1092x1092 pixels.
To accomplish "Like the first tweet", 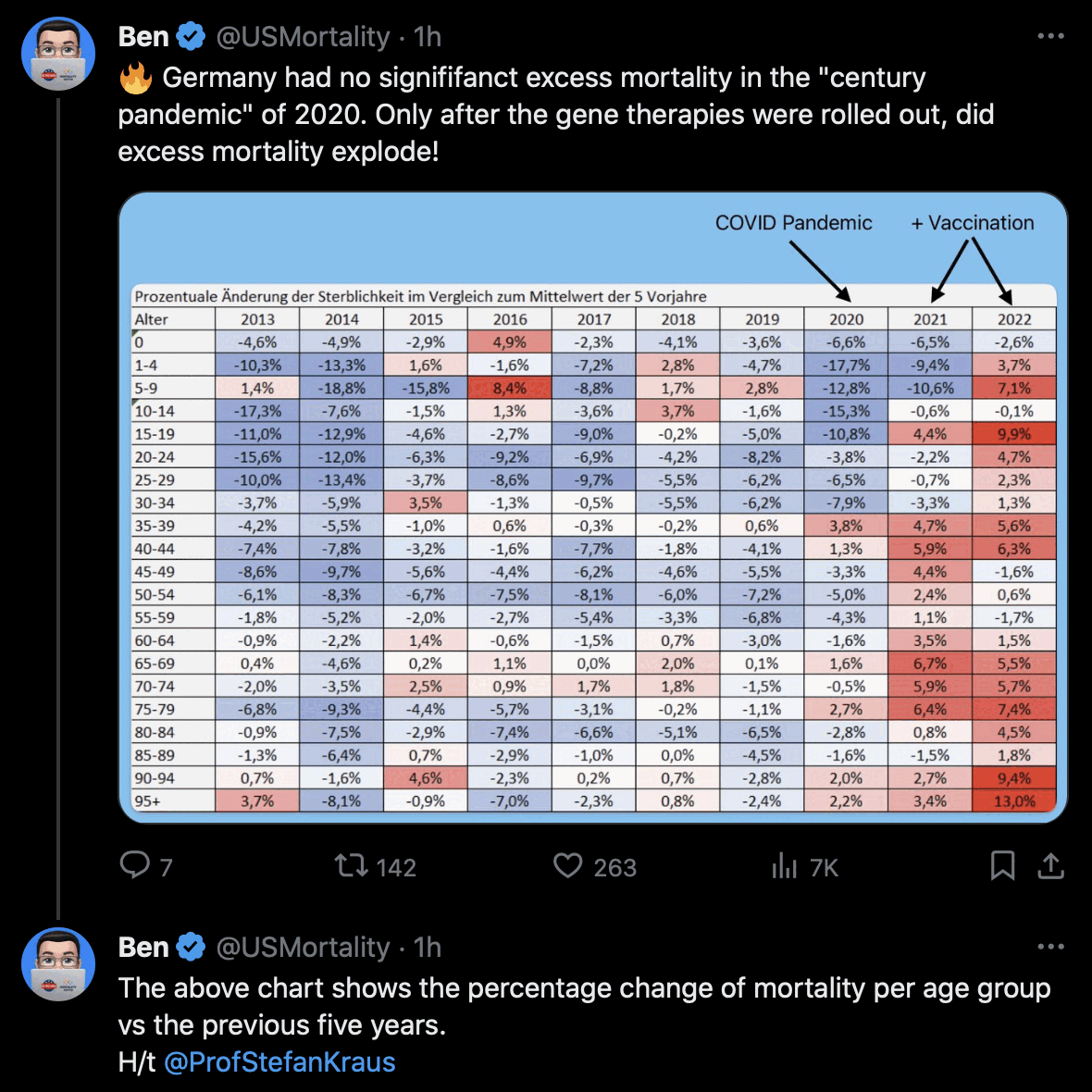I will point(568,865).
